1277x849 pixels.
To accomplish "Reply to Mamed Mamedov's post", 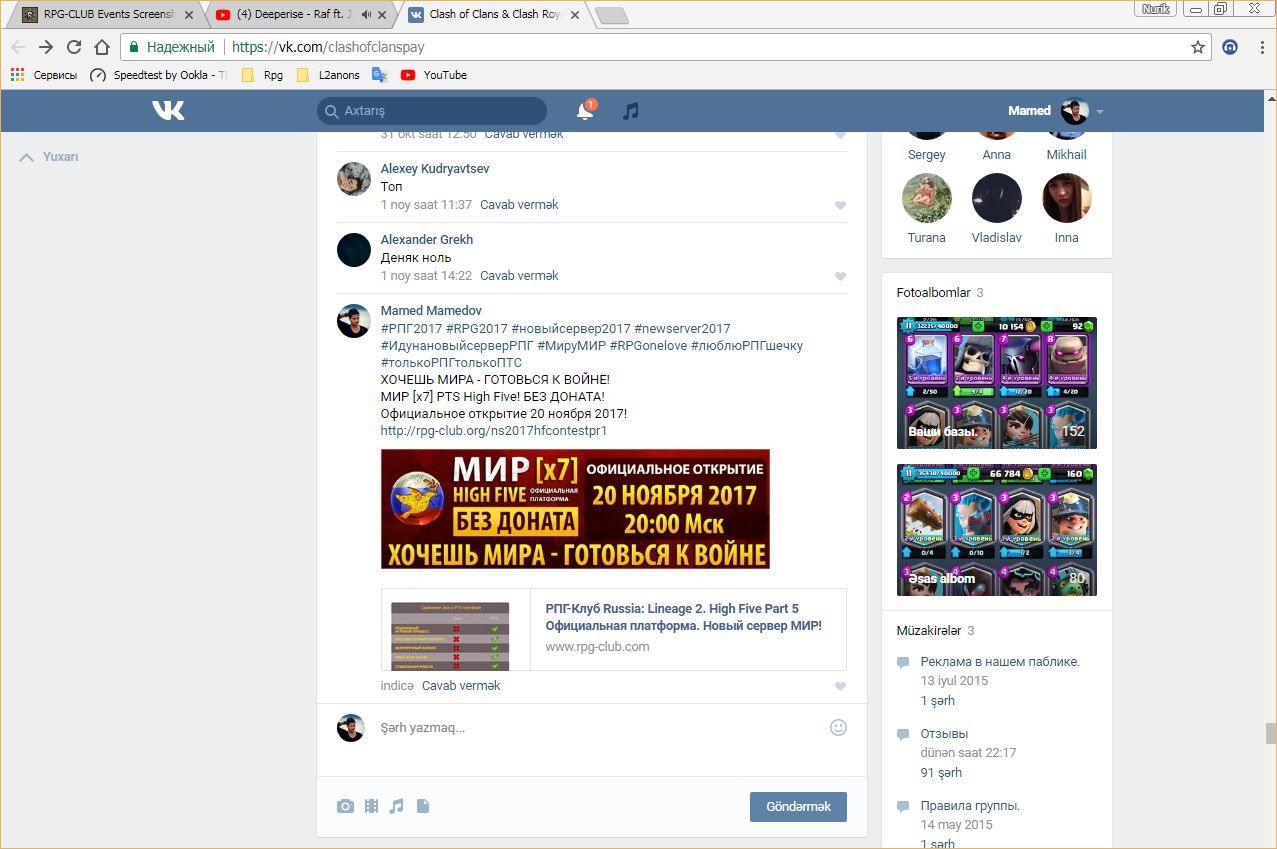I will (461, 686).
